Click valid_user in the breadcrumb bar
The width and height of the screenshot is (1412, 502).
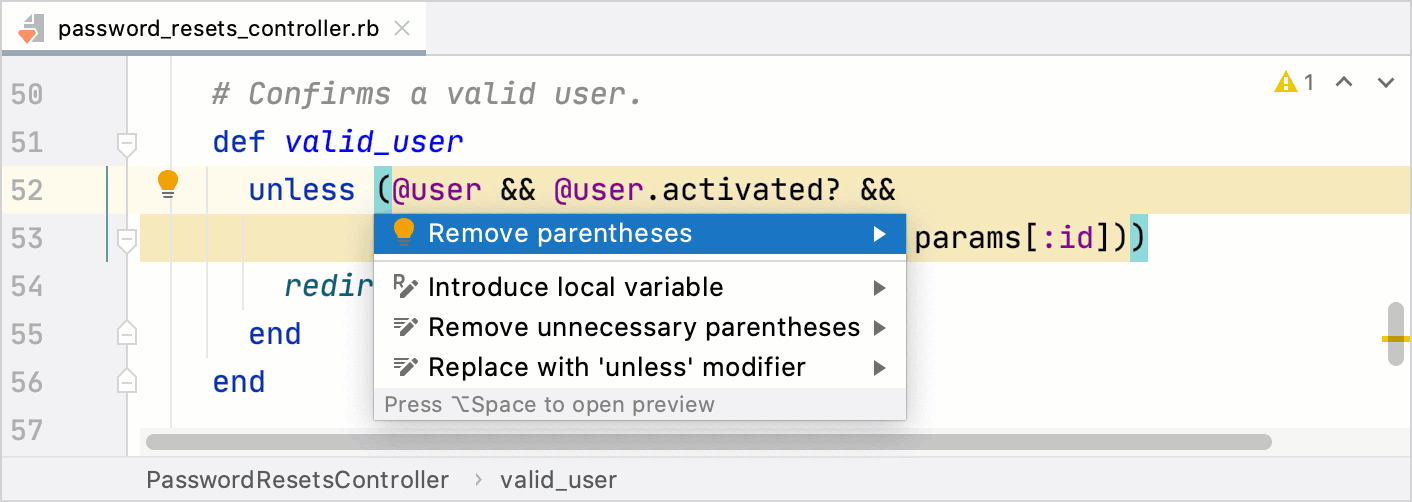[x=558, y=480]
